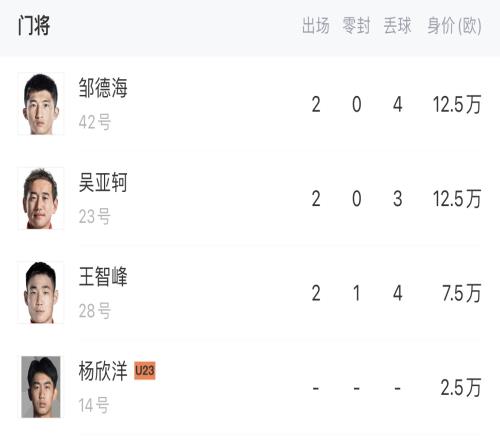Open 王智峰's player photo
500x440 pixels.
click(x=41, y=293)
